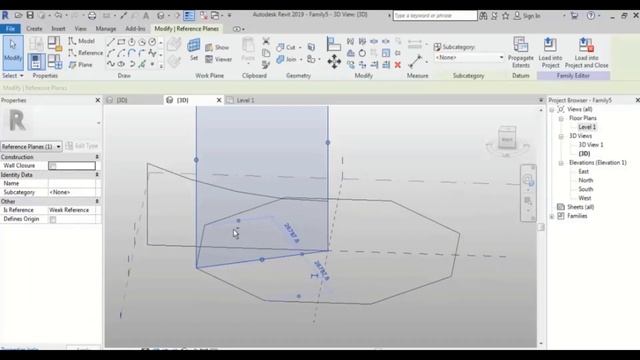Click Set work plane
The width and height of the screenshot is (640, 360).
pyautogui.click(x=194, y=49)
